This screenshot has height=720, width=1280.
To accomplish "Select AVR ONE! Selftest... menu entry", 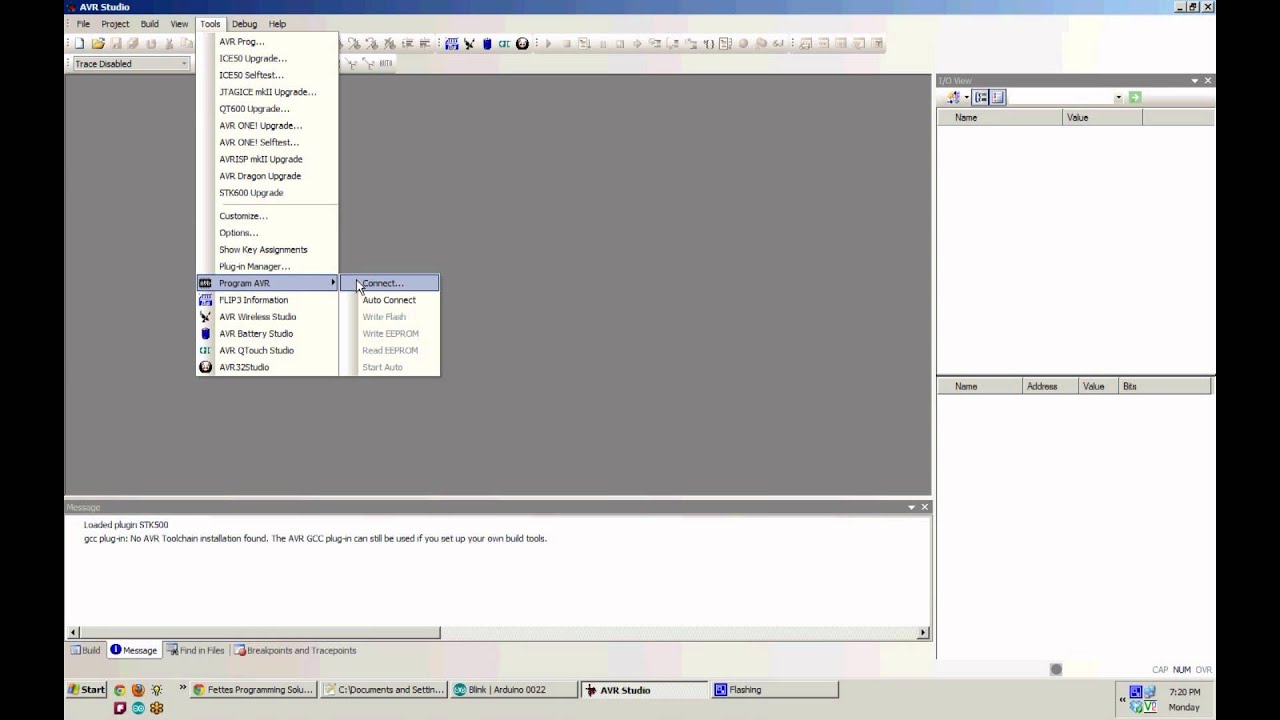I will coord(268,142).
